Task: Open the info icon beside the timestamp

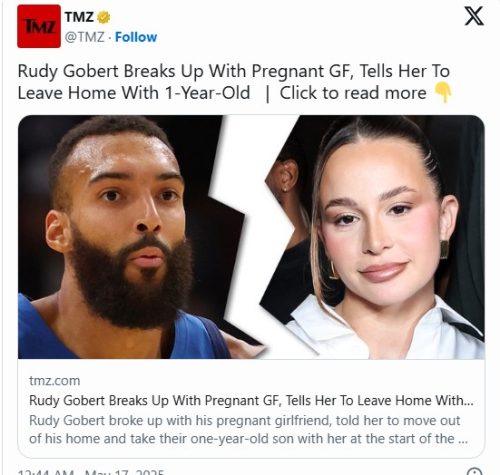Action: point(474,472)
